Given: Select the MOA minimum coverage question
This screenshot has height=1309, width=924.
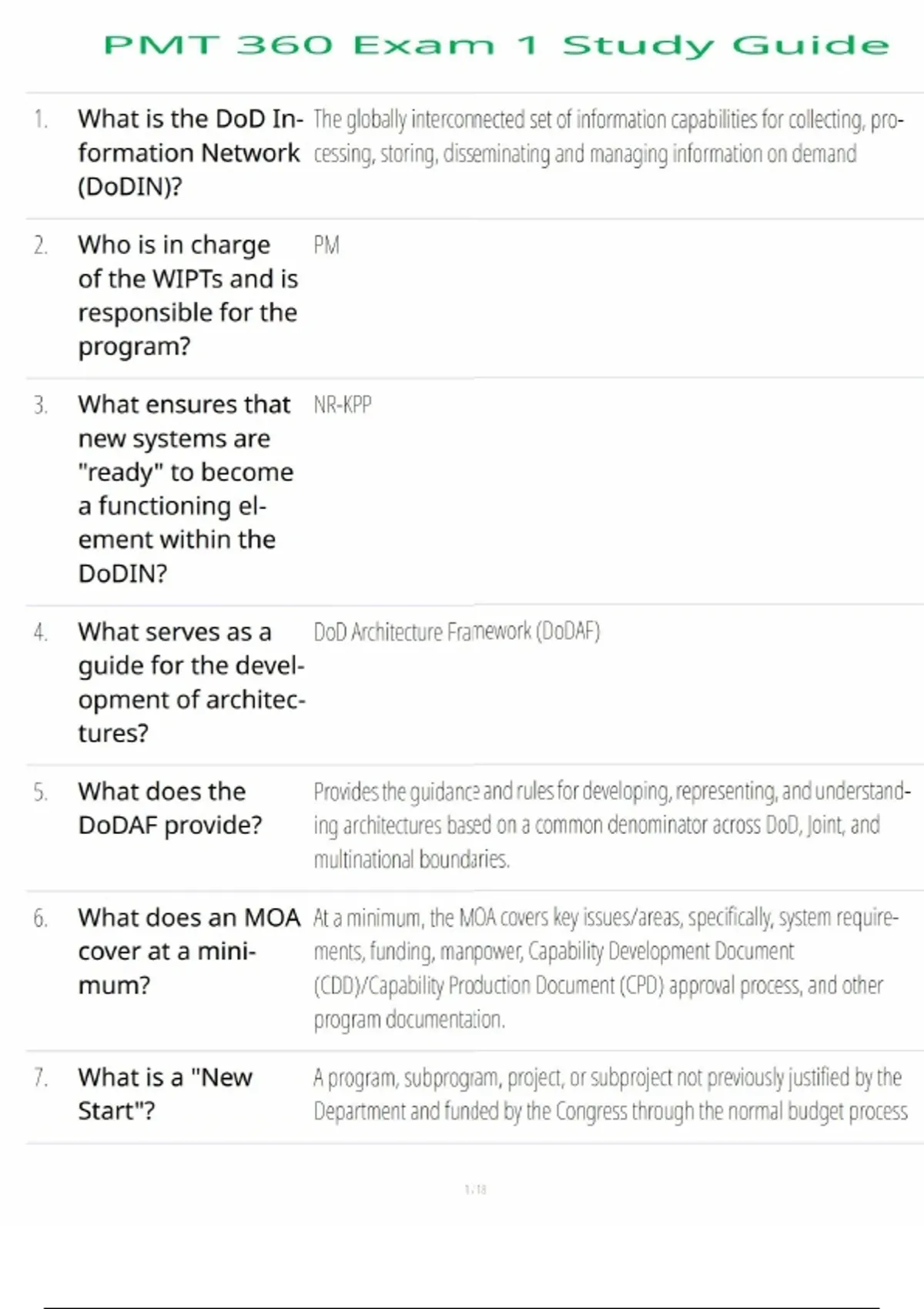Looking at the screenshot, I should 189,951.
